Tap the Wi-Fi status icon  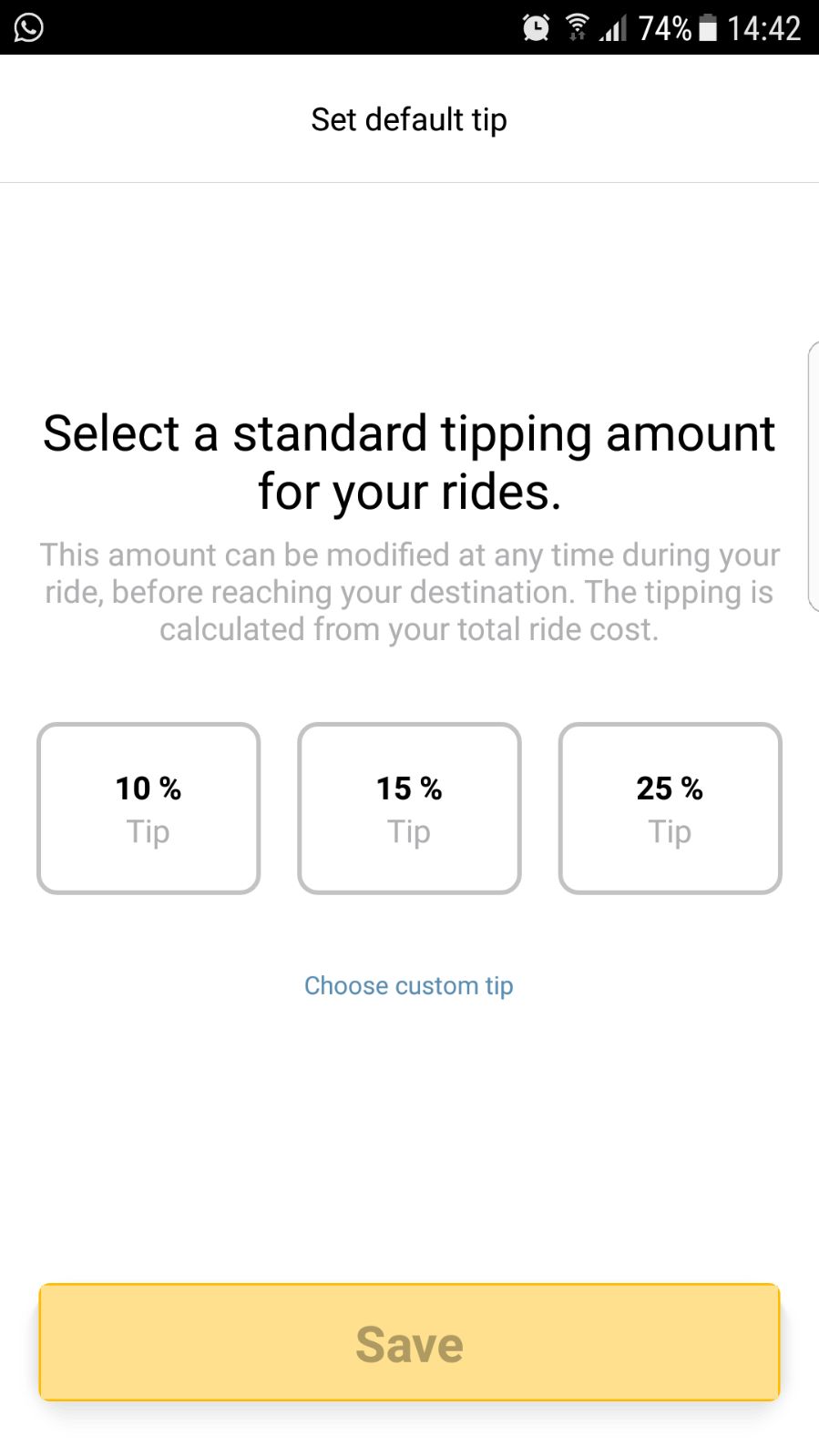(577, 27)
